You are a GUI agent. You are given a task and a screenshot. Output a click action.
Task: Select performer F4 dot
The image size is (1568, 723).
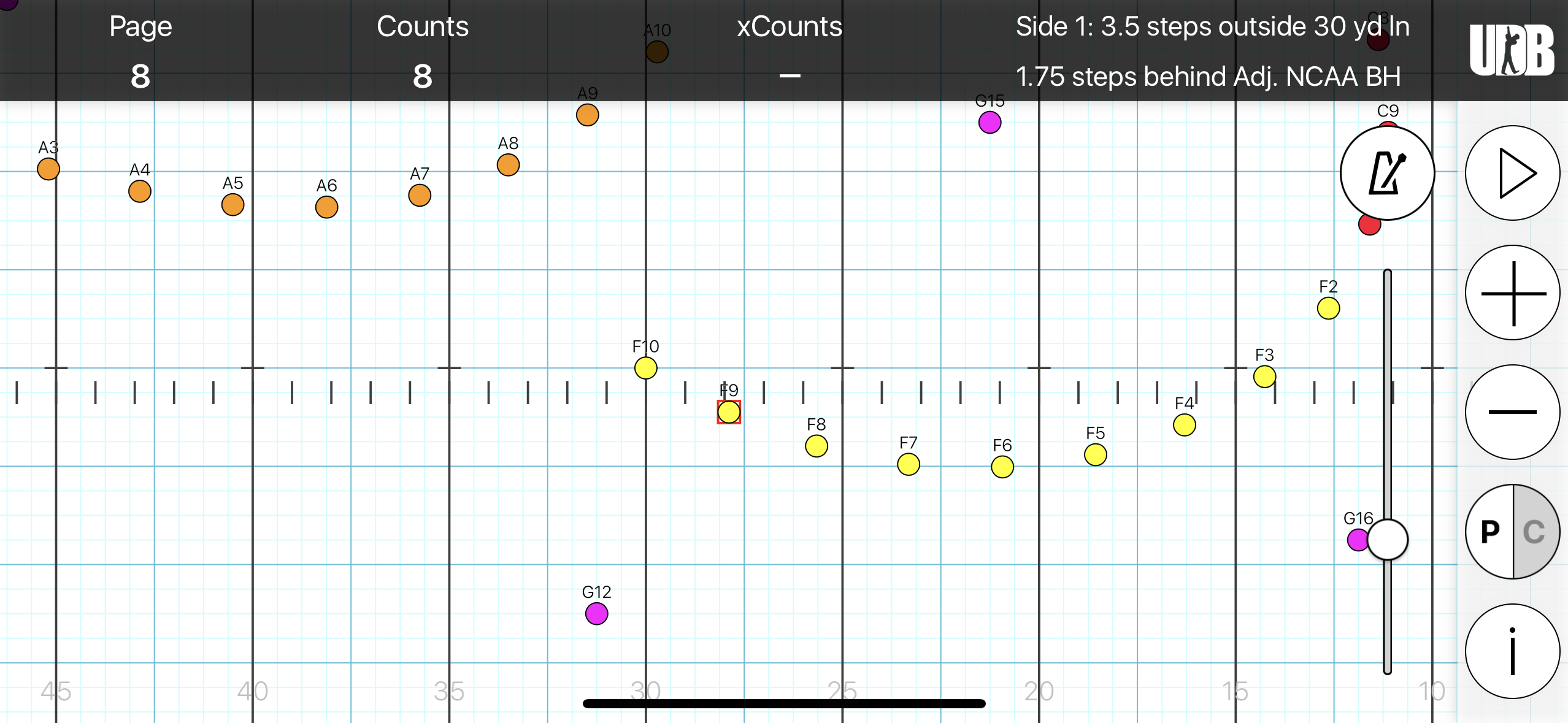[1185, 424]
